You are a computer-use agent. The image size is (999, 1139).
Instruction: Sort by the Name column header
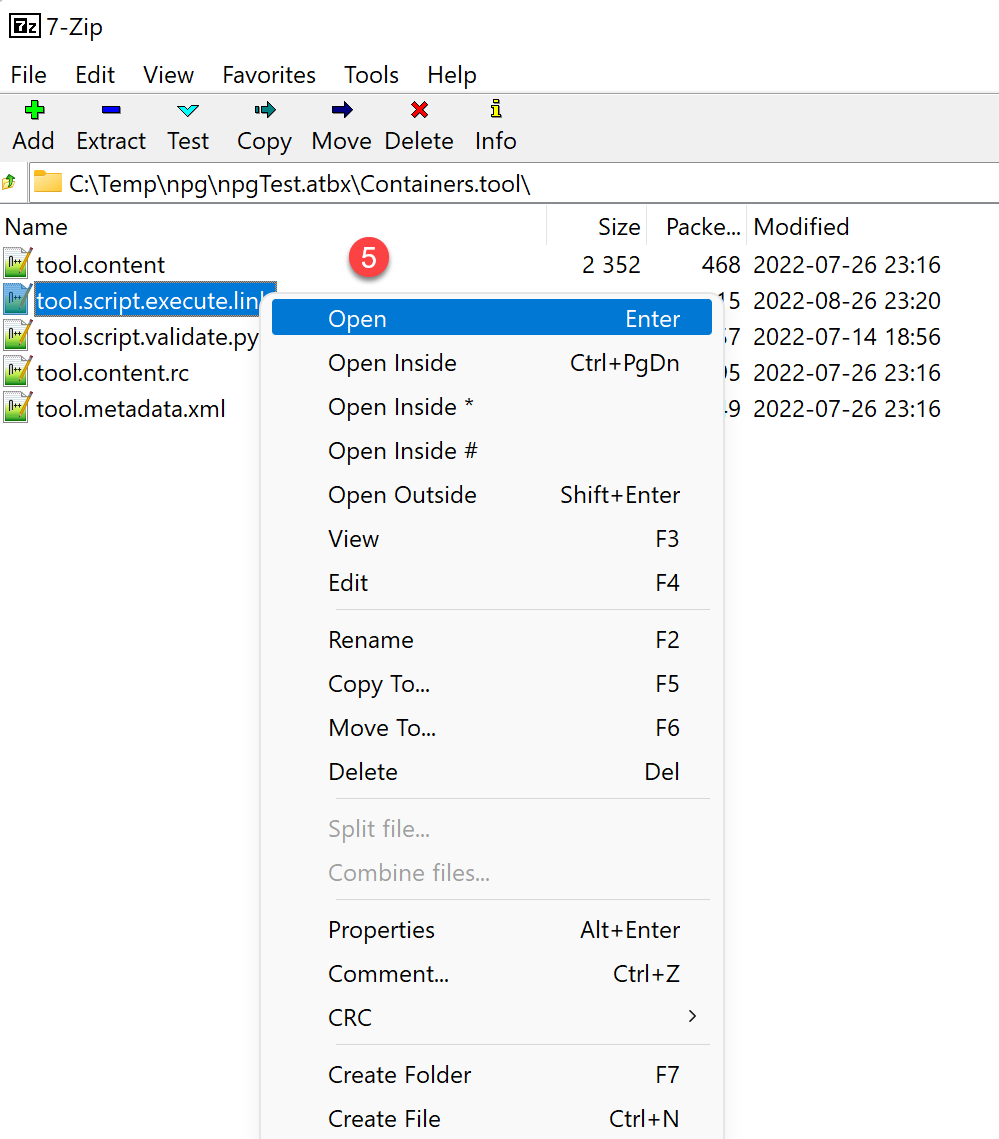[x=273, y=227]
